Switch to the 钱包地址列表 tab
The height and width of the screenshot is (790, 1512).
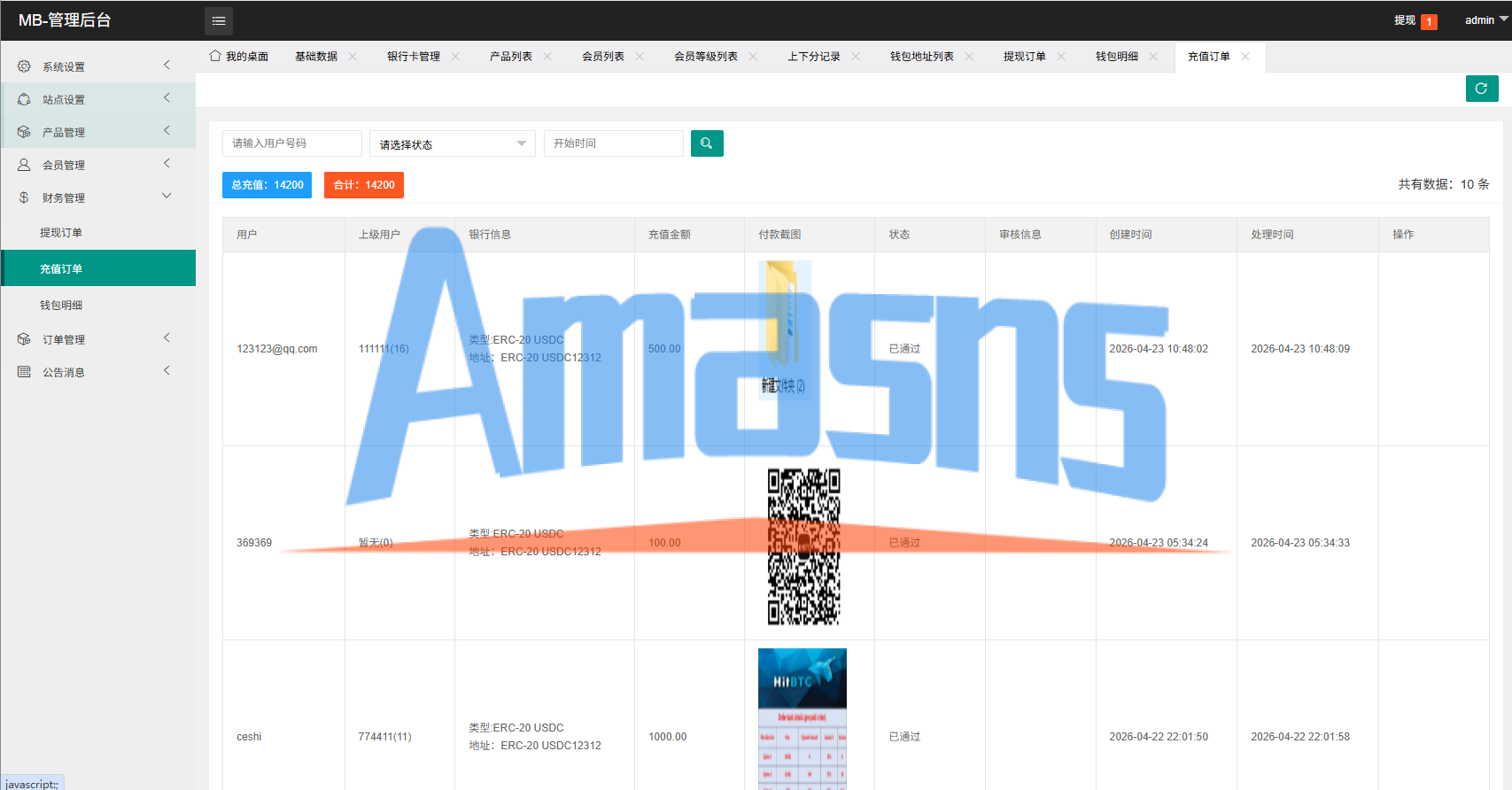tap(922, 57)
